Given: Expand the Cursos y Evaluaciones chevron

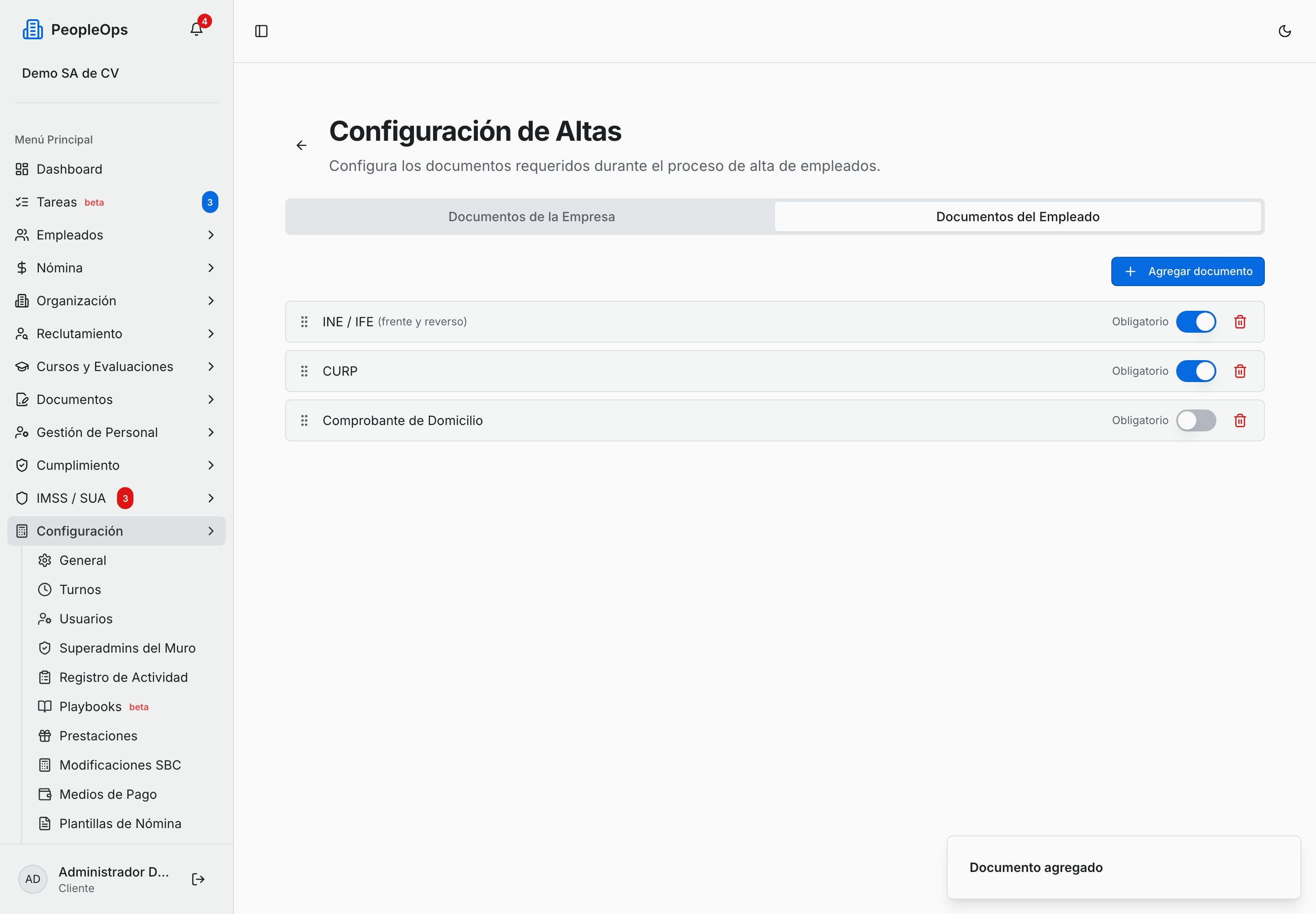Looking at the screenshot, I should [x=211, y=367].
